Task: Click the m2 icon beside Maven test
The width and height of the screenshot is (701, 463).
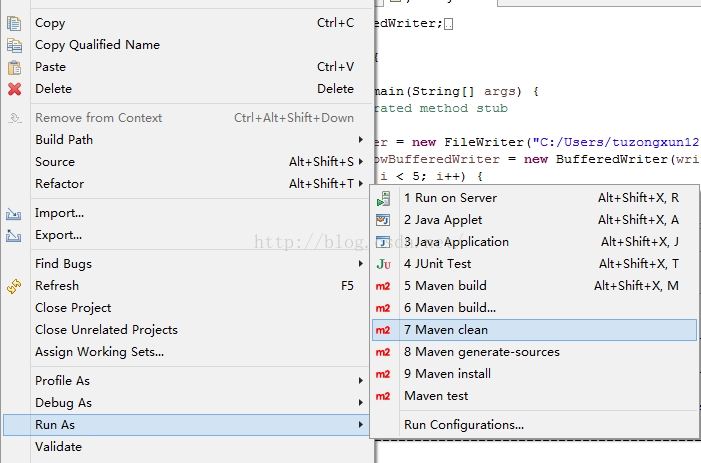Action: click(383, 396)
